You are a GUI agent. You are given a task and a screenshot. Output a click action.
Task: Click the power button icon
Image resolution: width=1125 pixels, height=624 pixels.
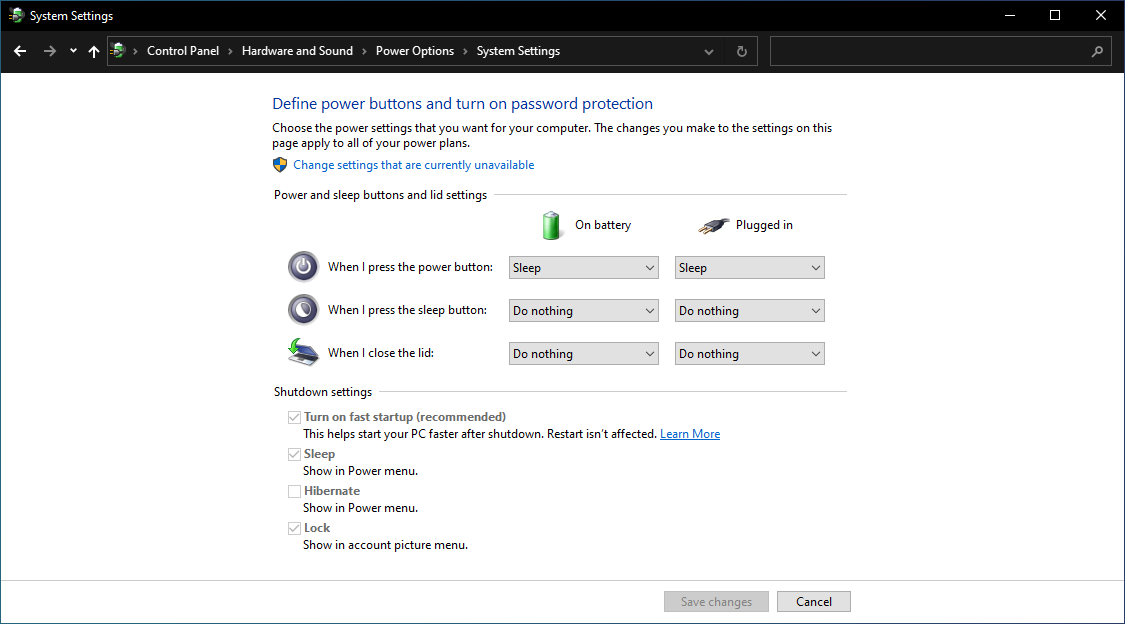(x=303, y=267)
